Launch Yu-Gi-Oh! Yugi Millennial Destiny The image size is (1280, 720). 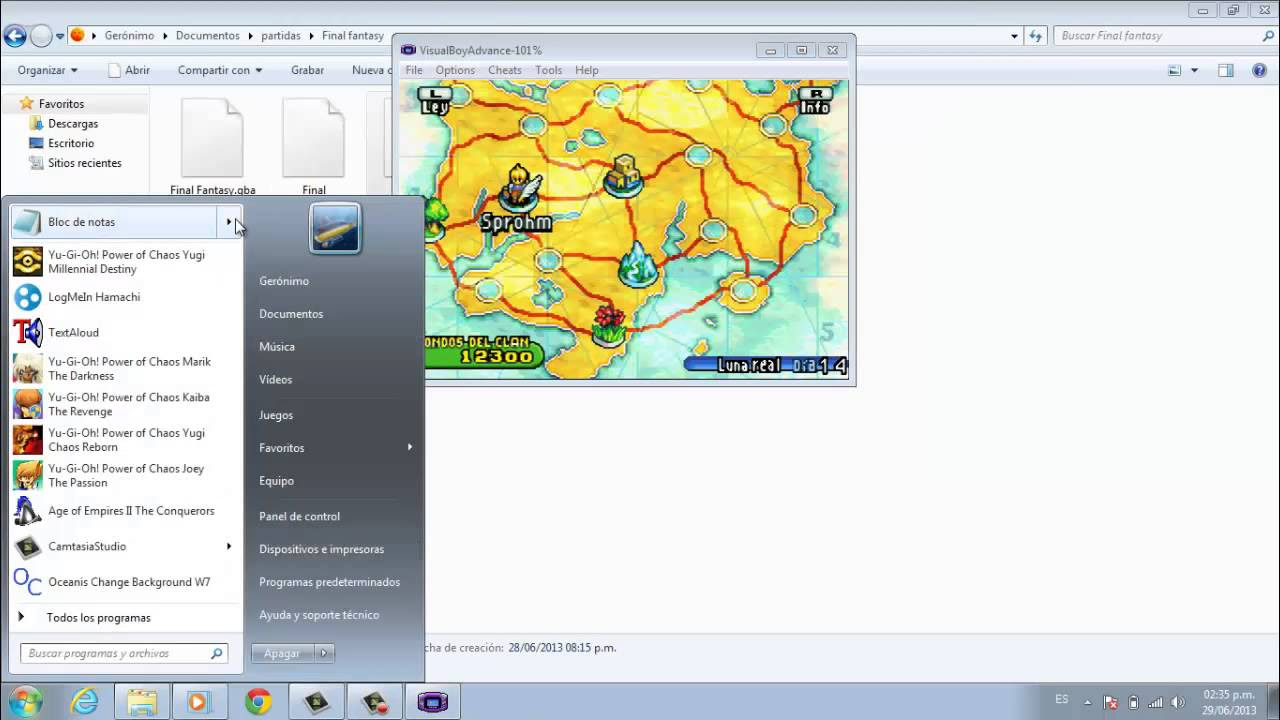pyautogui.click(x=126, y=262)
